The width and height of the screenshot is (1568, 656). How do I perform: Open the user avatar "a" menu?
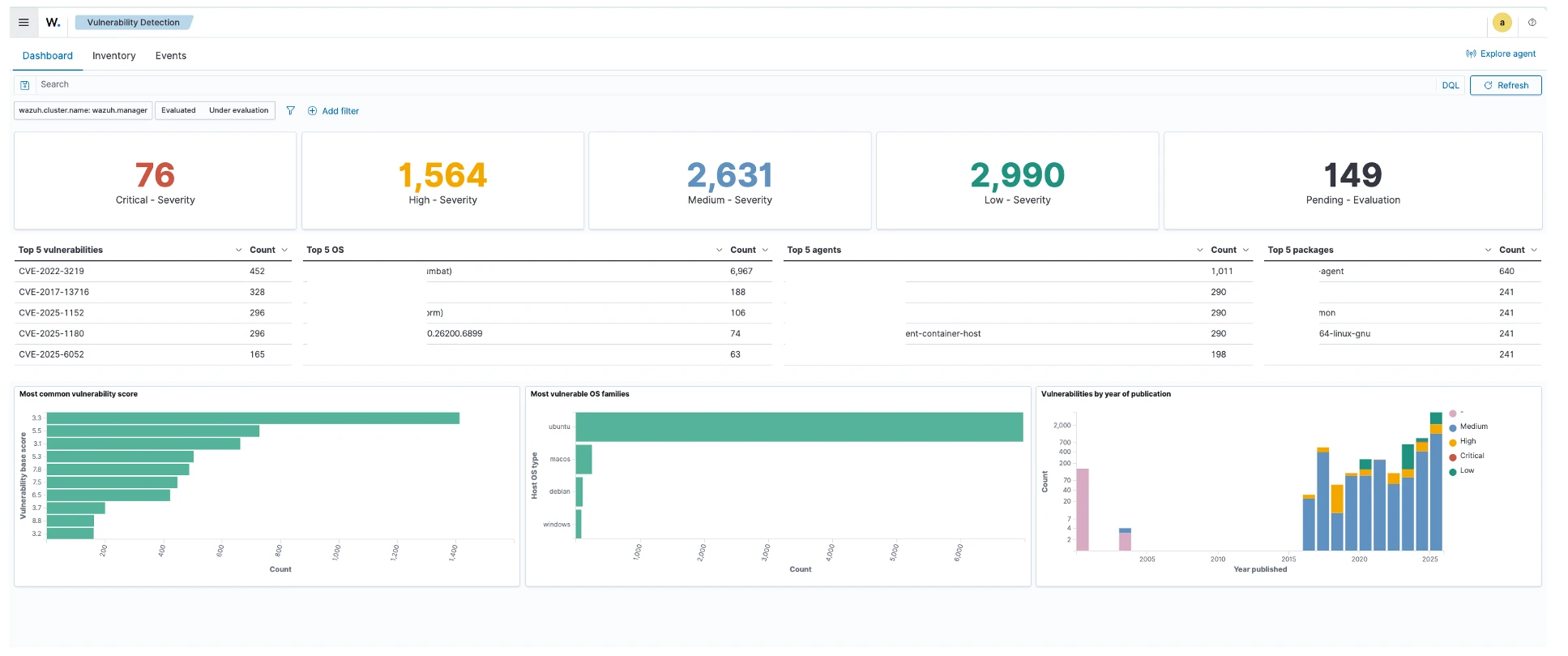[x=1502, y=23]
